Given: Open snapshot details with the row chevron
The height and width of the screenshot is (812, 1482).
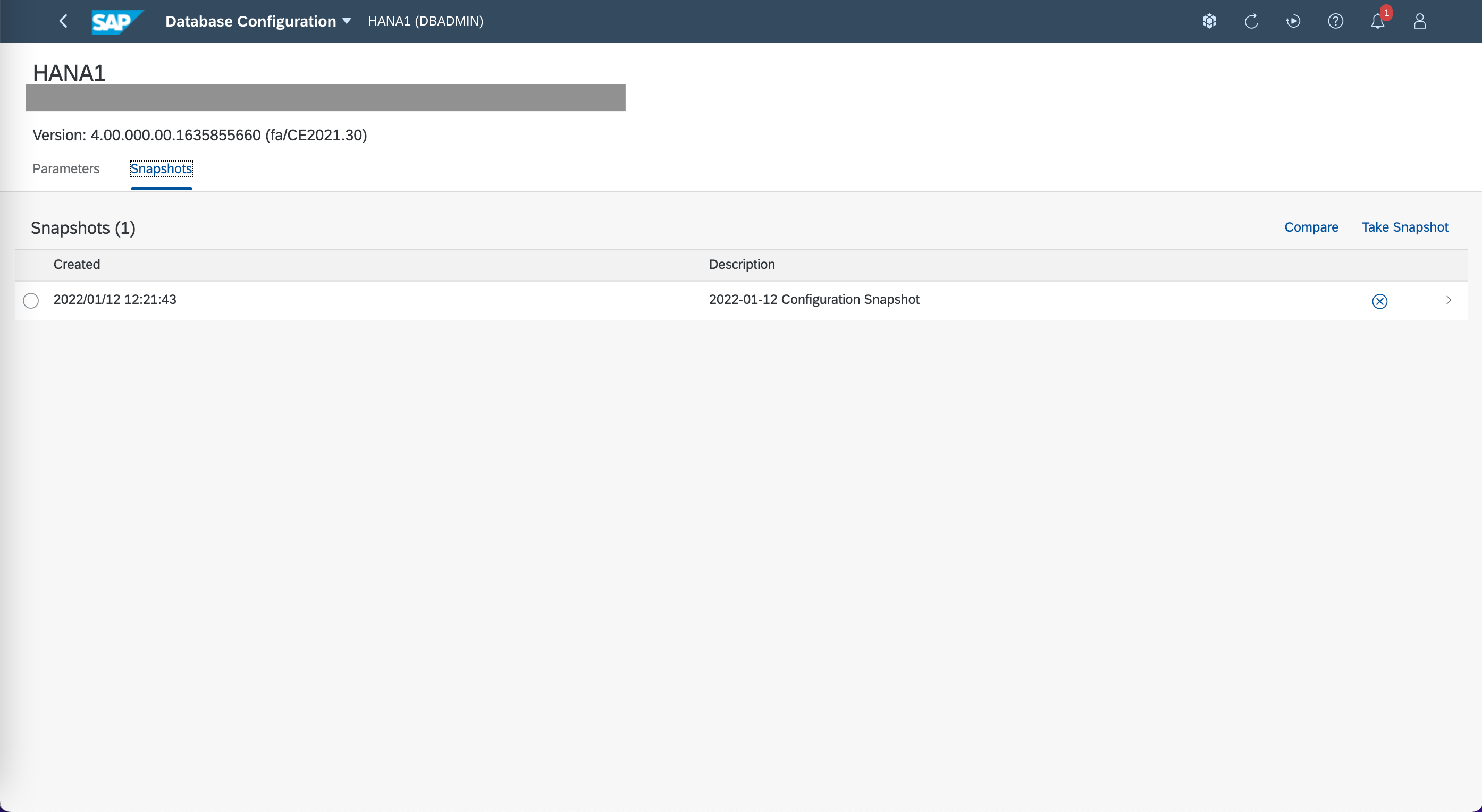Looking at the screenshot, I should (x=1448, y=300).
